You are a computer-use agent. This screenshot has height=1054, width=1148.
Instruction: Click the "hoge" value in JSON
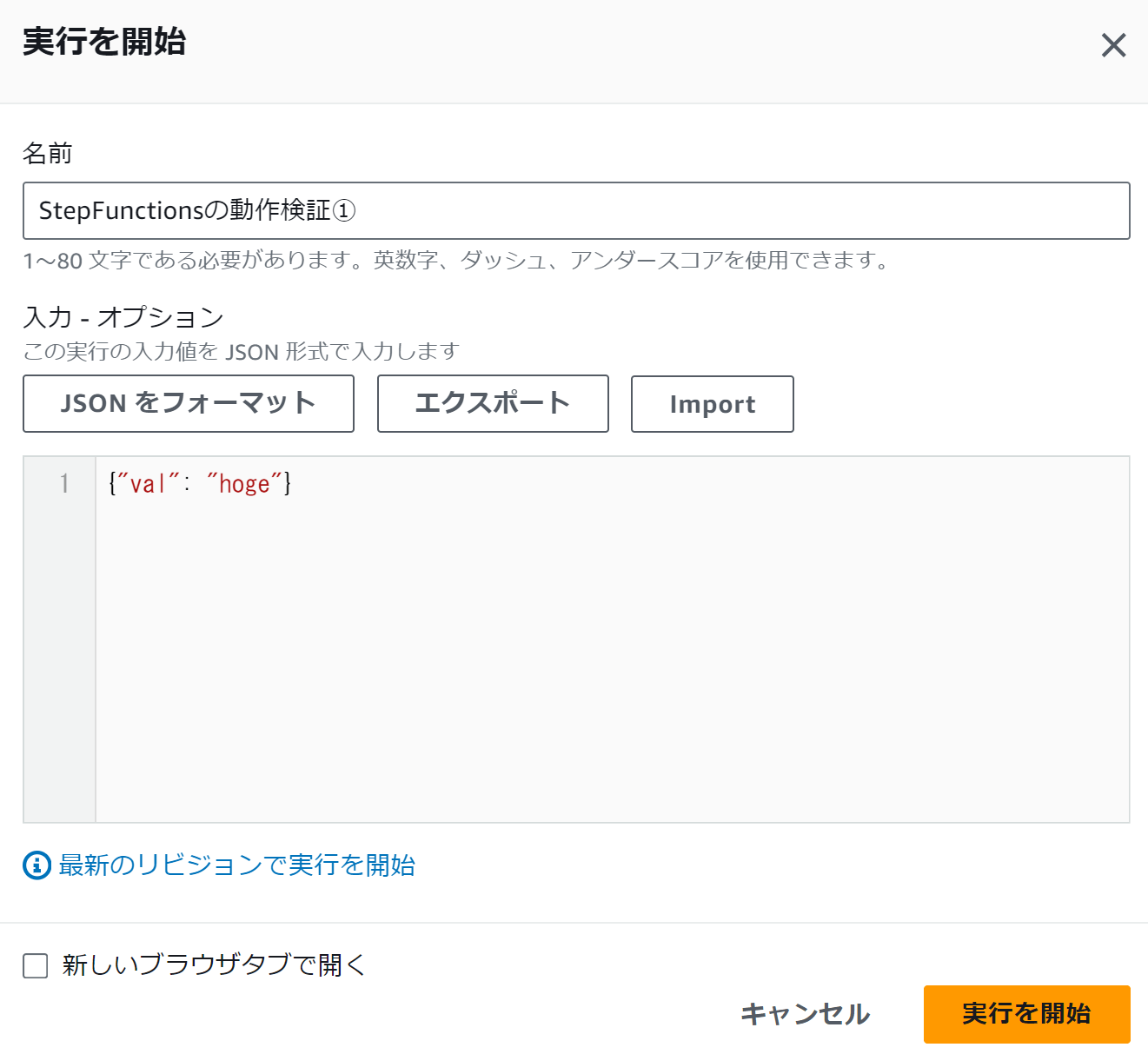click(245, 484)
